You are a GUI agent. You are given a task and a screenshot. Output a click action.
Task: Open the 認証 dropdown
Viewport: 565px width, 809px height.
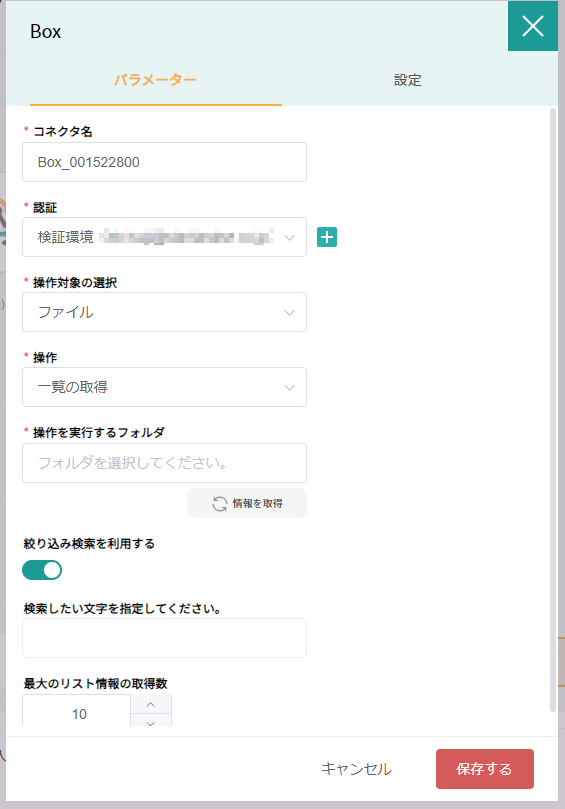(164, 237)
